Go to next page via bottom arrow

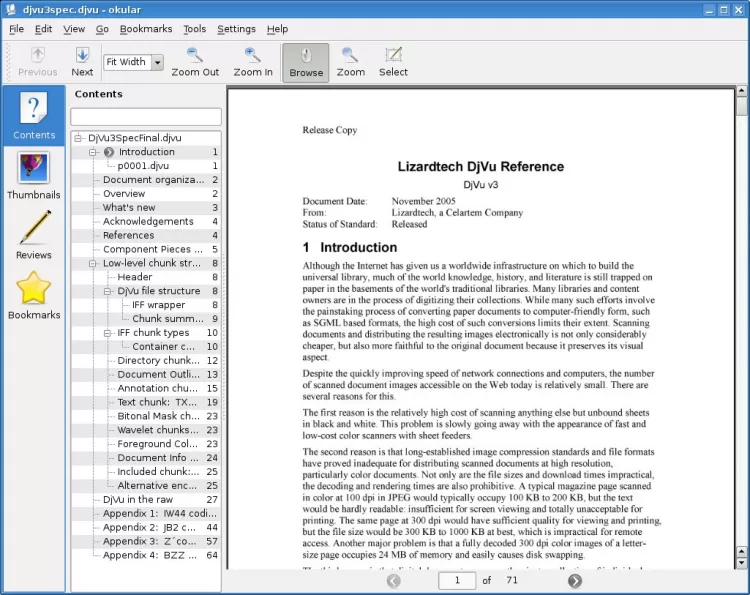(574, 580)
